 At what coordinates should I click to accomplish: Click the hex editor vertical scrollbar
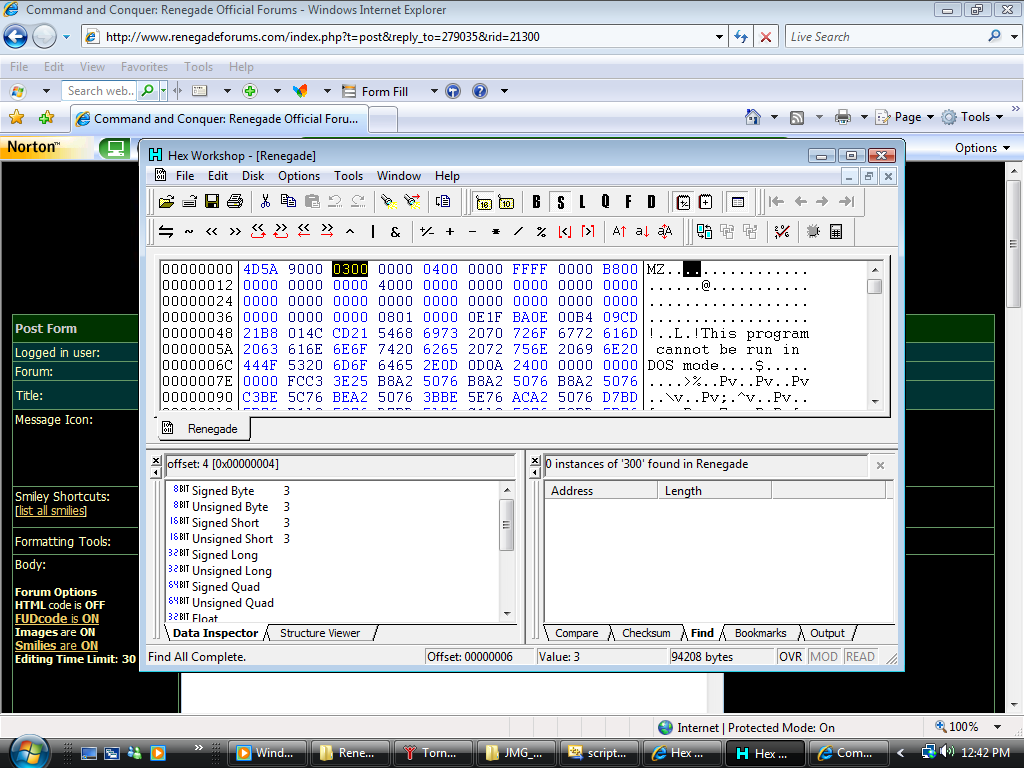(875, 340)
